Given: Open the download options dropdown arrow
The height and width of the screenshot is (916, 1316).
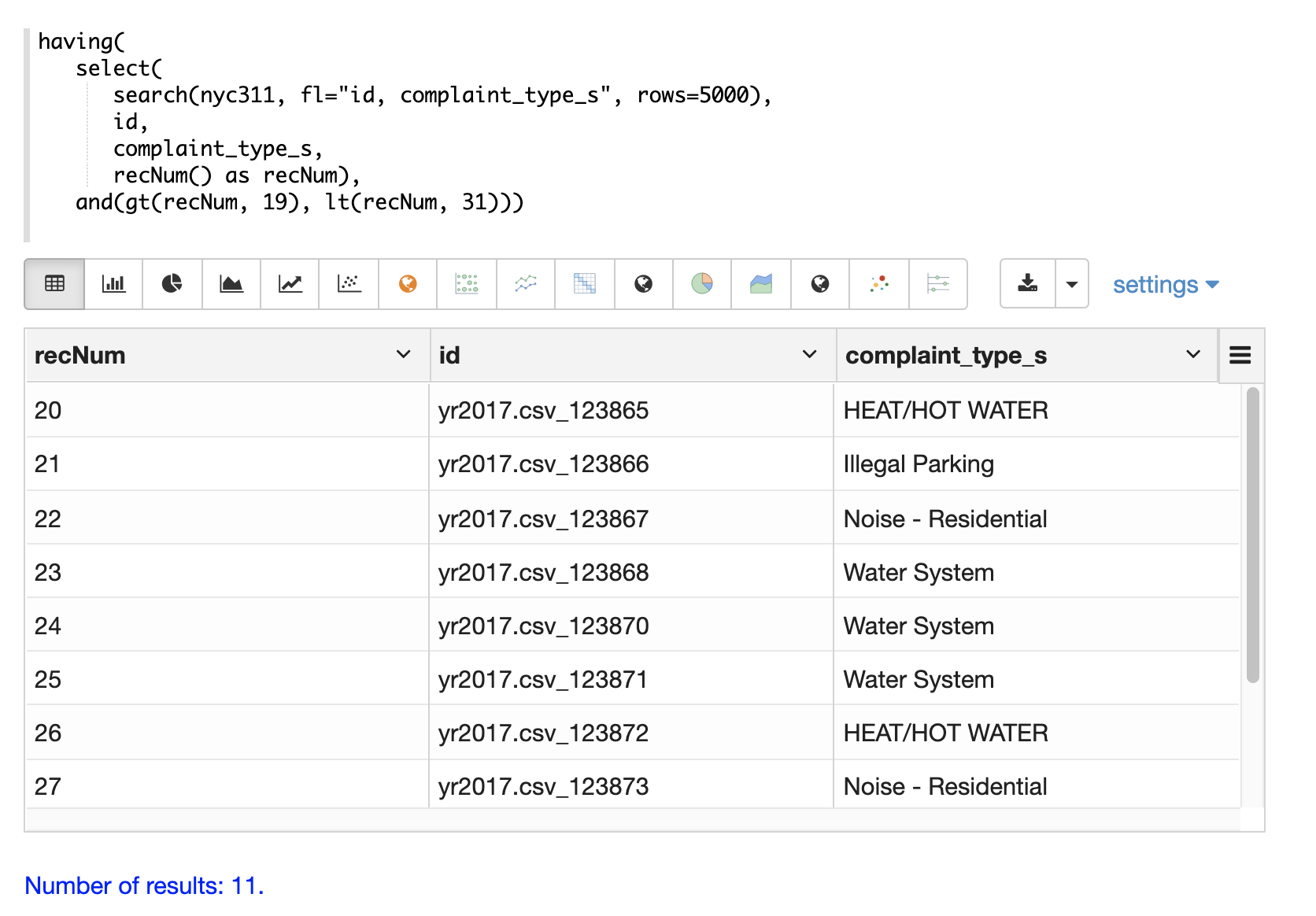Looking at the screenshot, I should click(1072, 284).
